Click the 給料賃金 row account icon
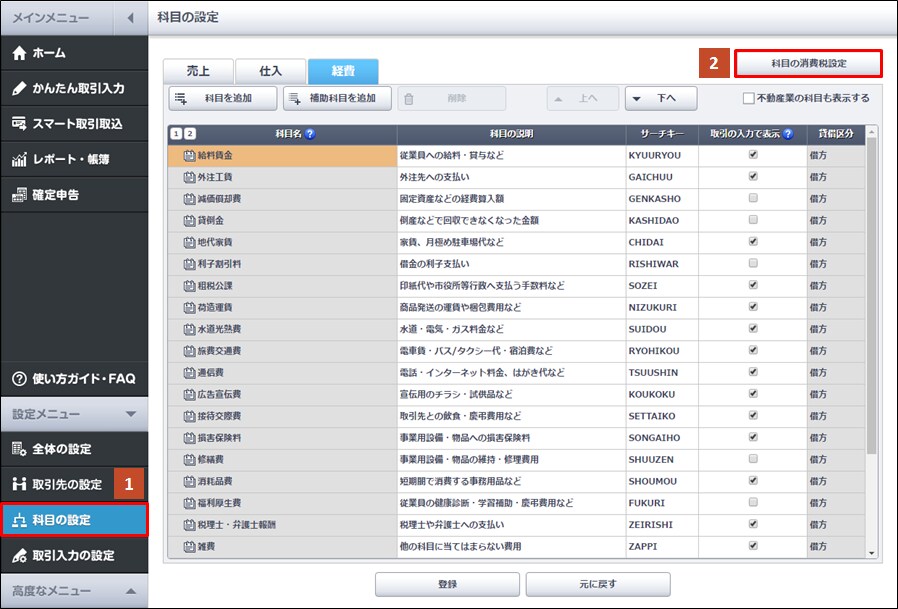The width and height of the screenshot is (898, 609). click(188, 155)
